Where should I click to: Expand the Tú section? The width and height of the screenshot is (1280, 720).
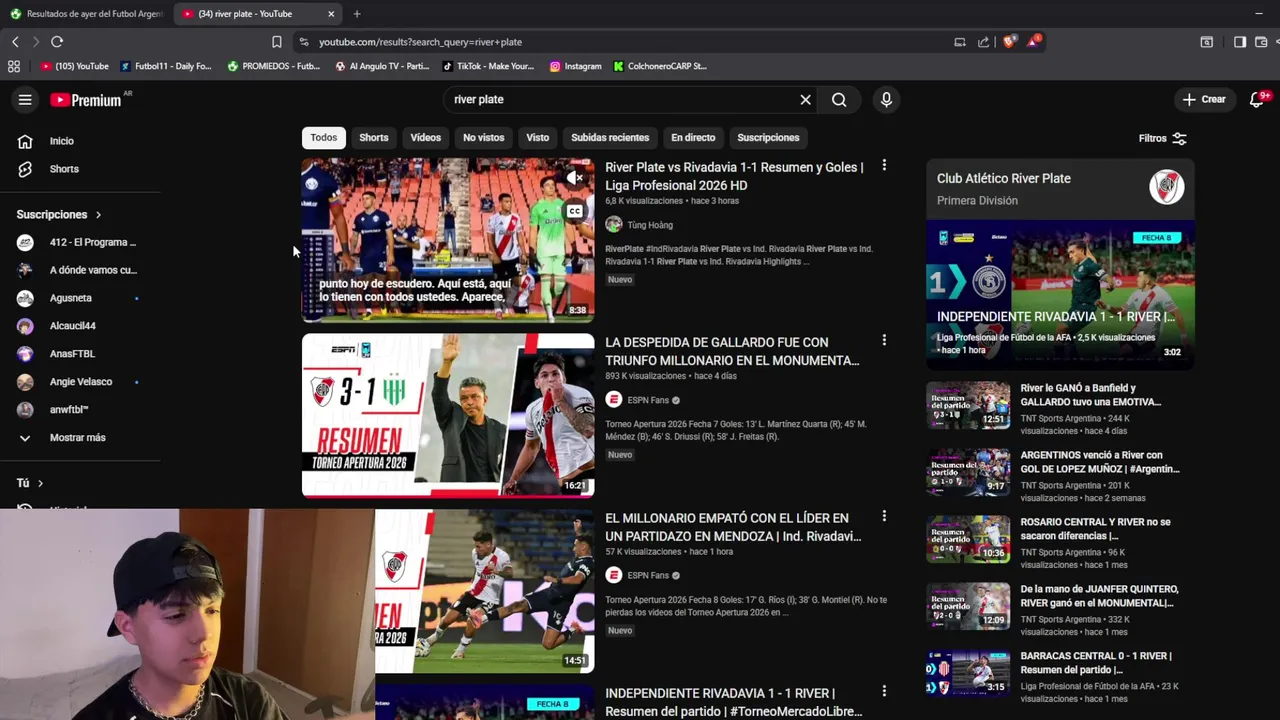coord(30,483)
